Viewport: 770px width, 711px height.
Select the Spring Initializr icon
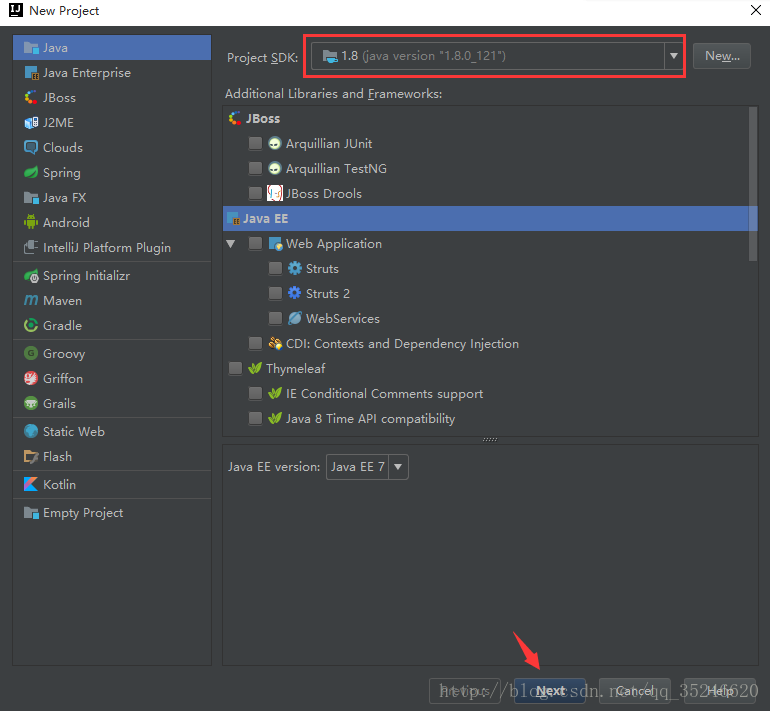(31, 276)
